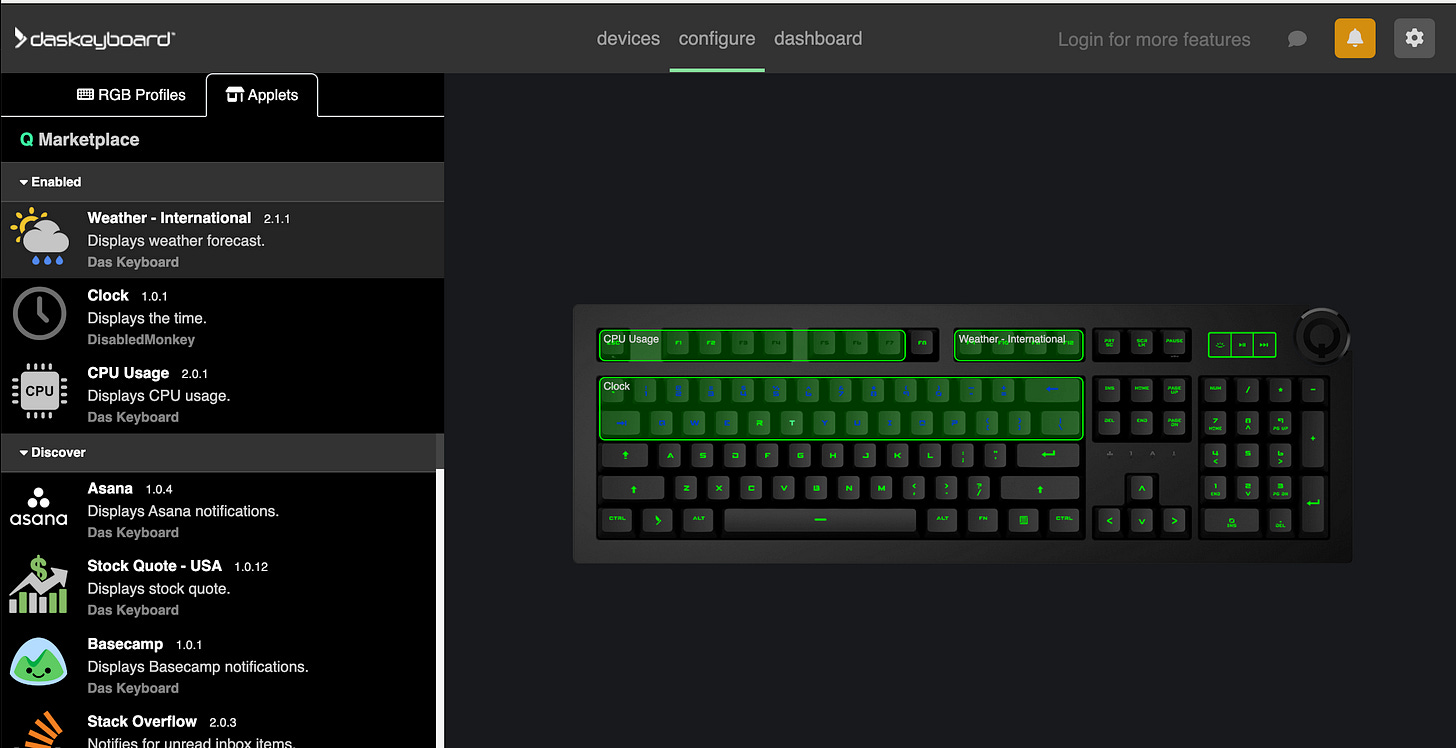The height and width of the screenshot is (748, 1456).
Task: Select the DEL key in the navigation cluster
Action: 1109,421
